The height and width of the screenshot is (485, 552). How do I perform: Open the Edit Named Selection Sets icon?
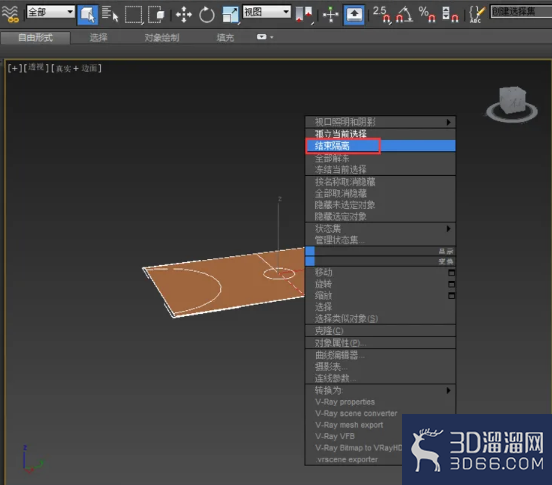(476, 15)
